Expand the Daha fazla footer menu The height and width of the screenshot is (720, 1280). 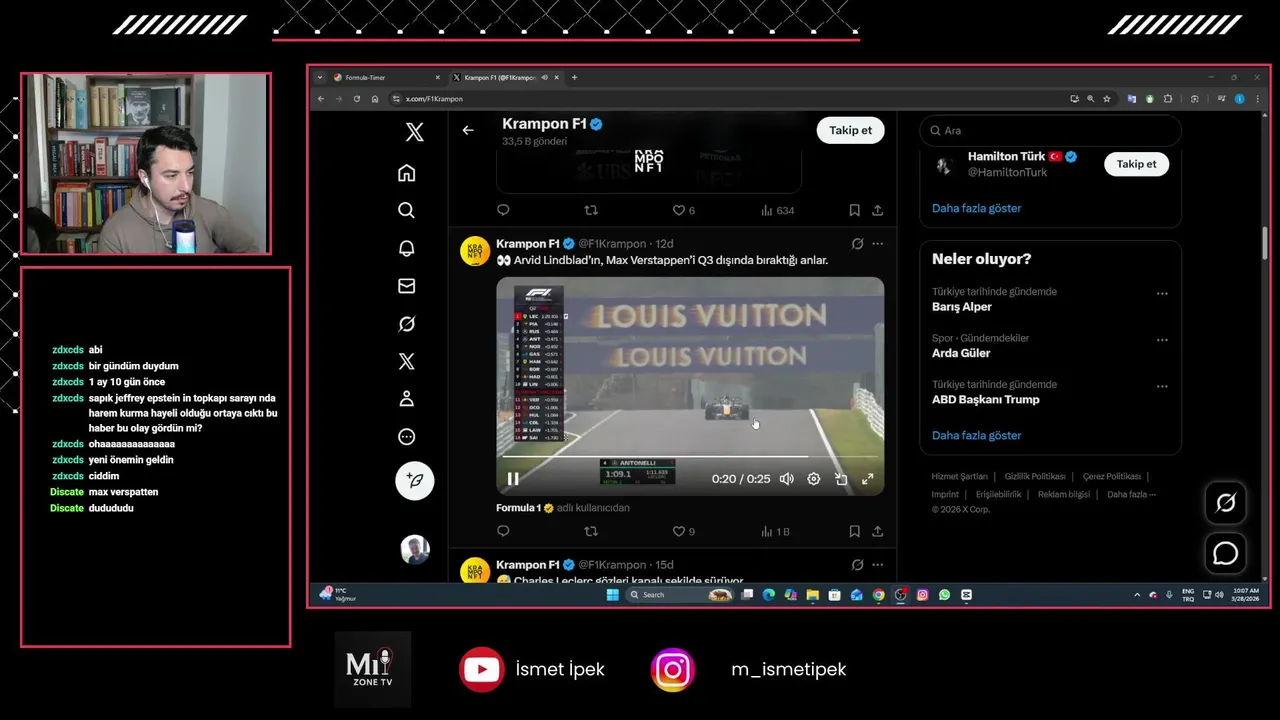pyautogui.click(x=1131, y=494)
